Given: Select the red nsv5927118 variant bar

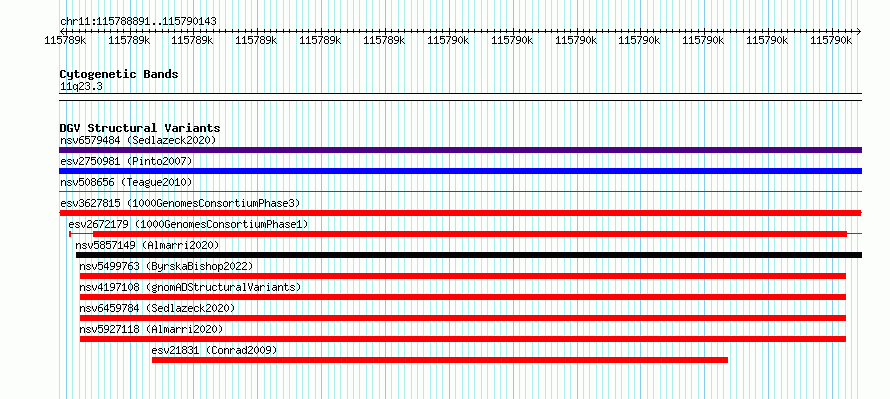Looking at the screenshot, I should point(463,339).
